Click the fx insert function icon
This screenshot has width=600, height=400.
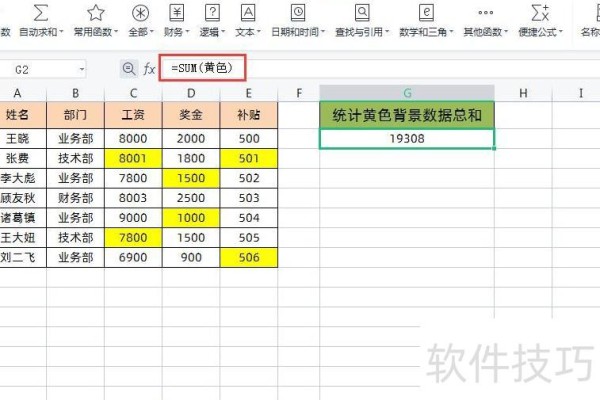[149, 69]
